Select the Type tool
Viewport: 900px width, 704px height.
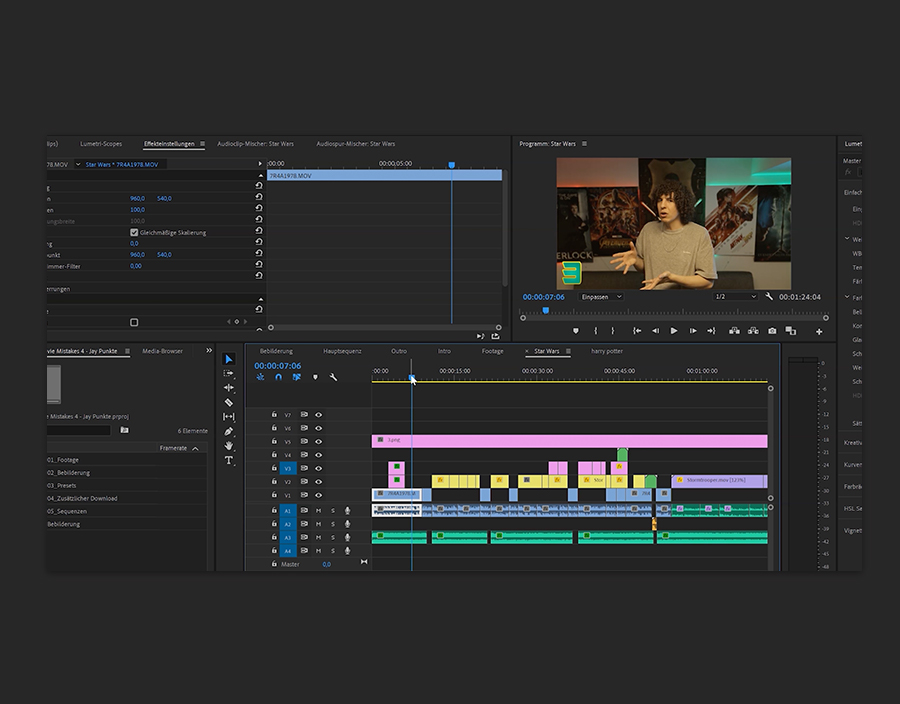[x=229, y=460]
